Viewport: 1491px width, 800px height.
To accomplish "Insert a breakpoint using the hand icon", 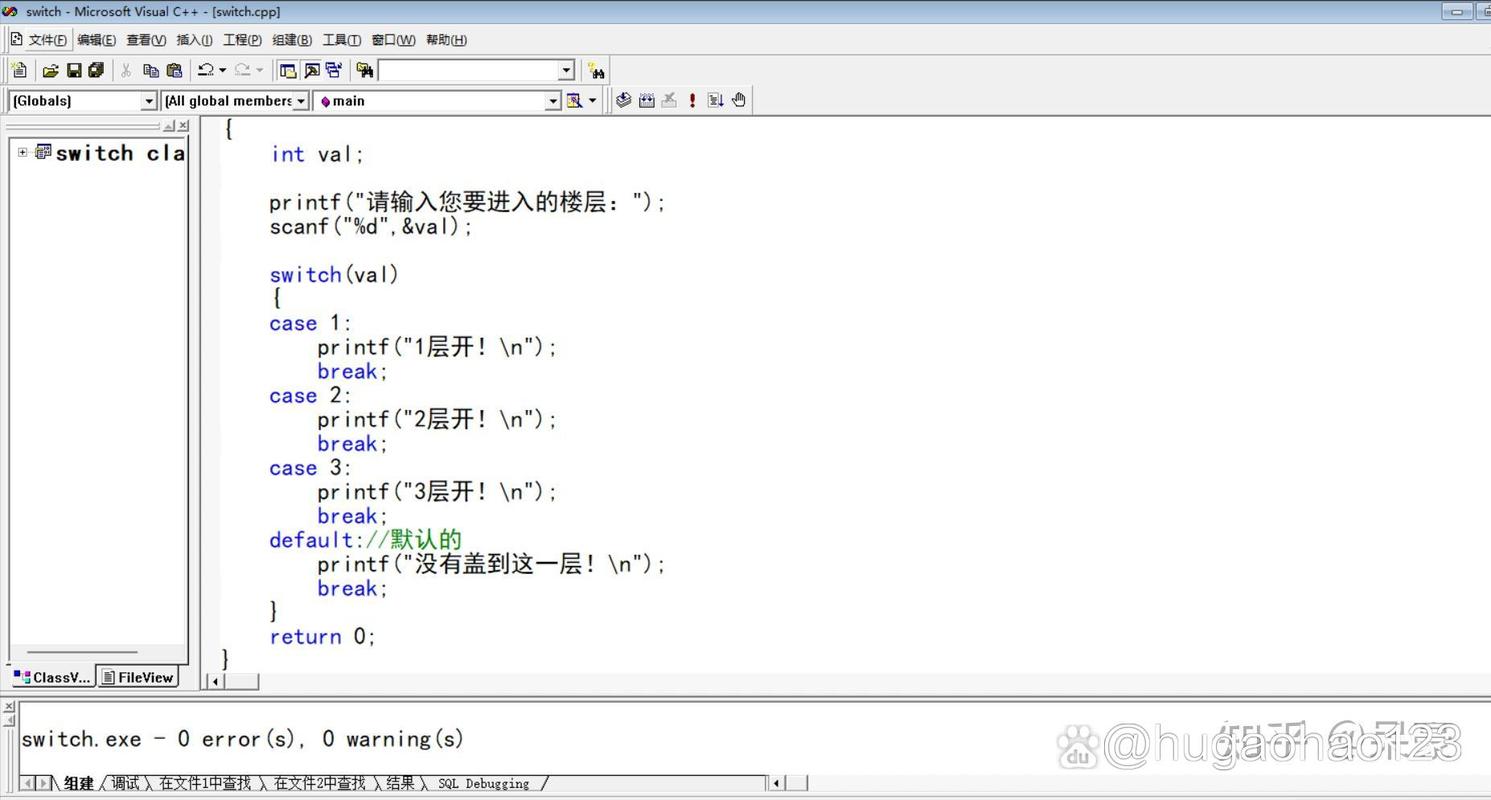I will click(737, 100).
